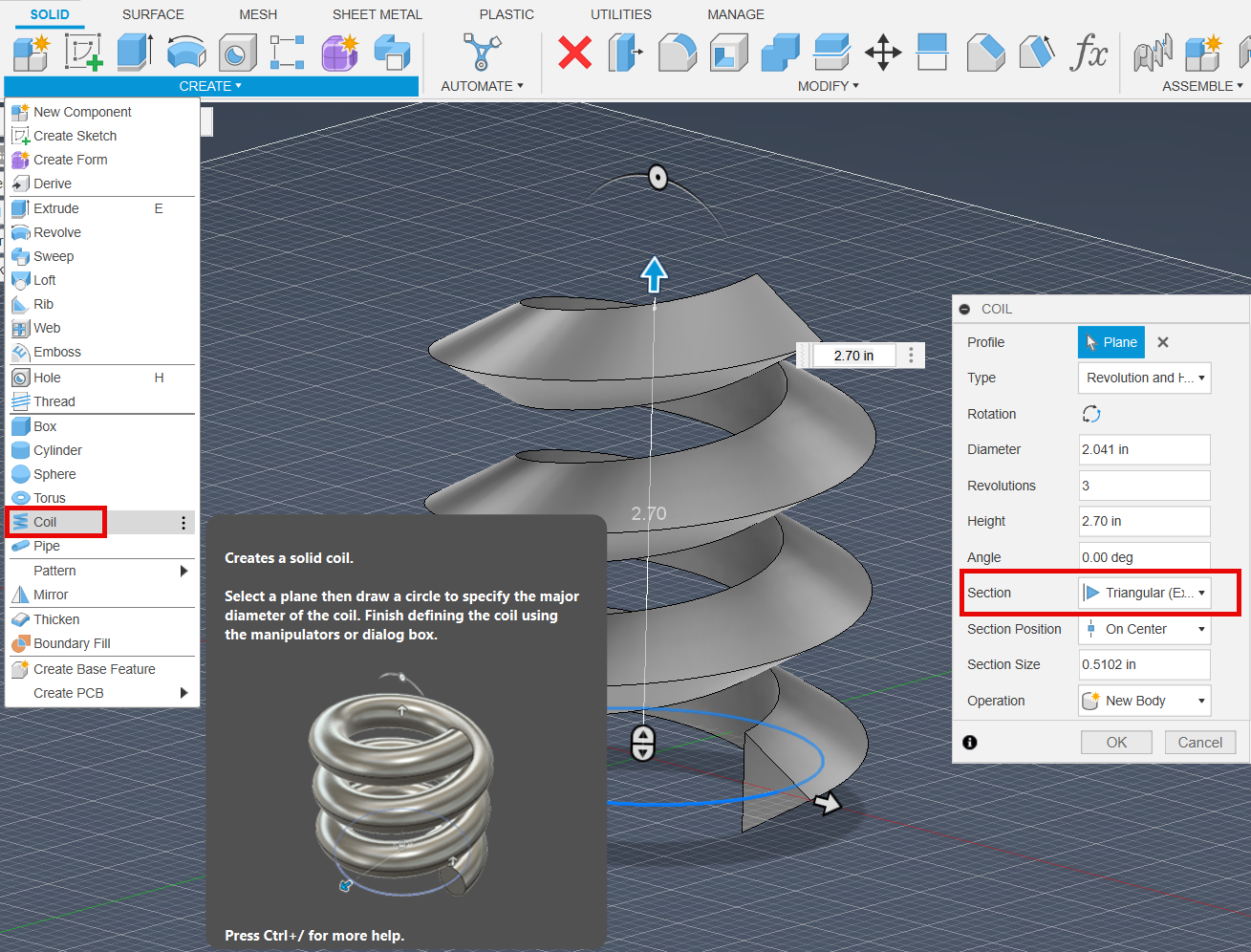Click the Diameter input field
This screenshot has width=1251, height=952.
tap(1145, 449)
